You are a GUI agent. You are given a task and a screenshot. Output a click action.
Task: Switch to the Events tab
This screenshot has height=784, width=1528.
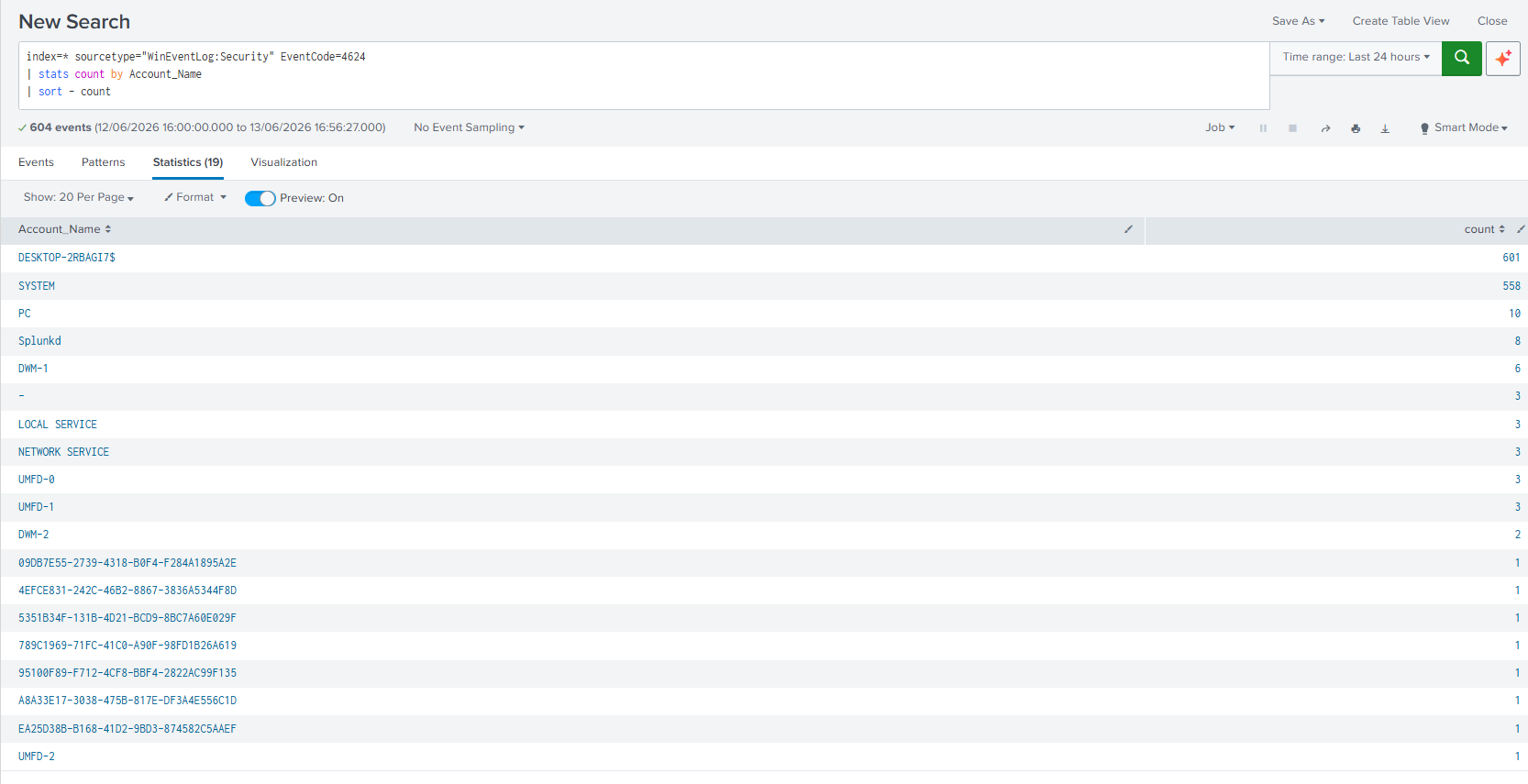36,162
